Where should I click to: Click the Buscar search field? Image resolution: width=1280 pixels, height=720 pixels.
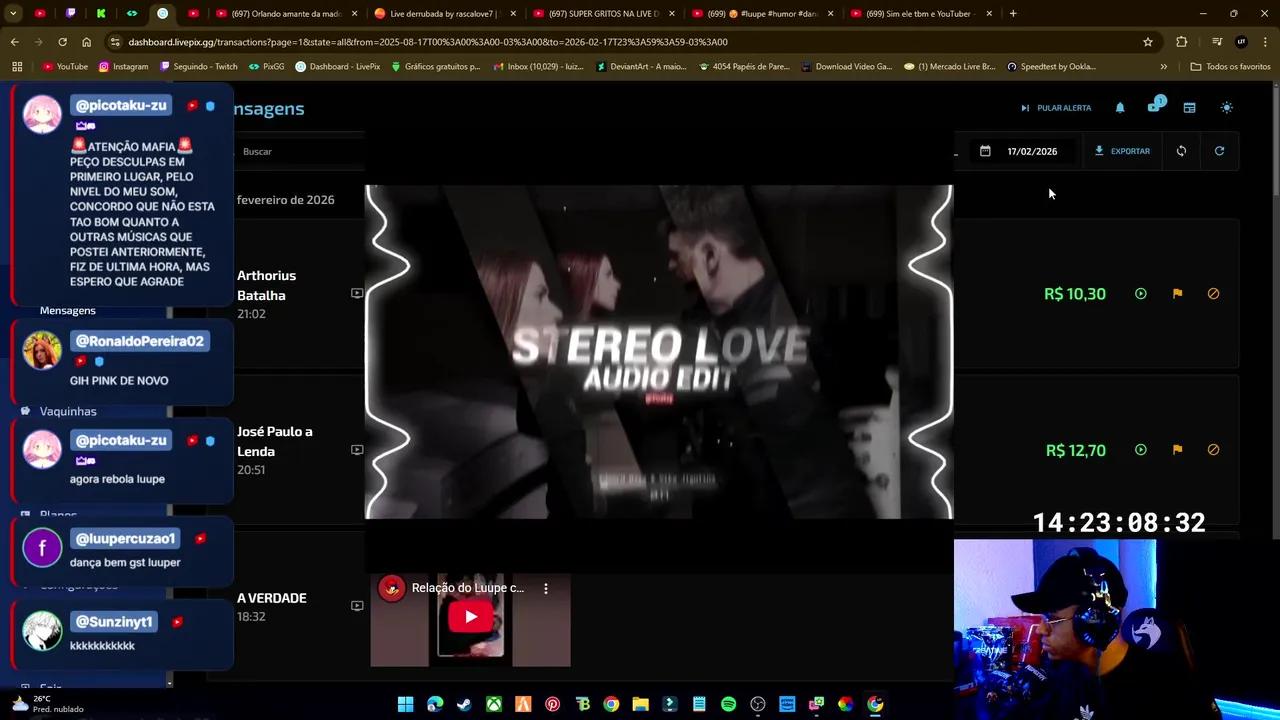click(x=300, y=151)
